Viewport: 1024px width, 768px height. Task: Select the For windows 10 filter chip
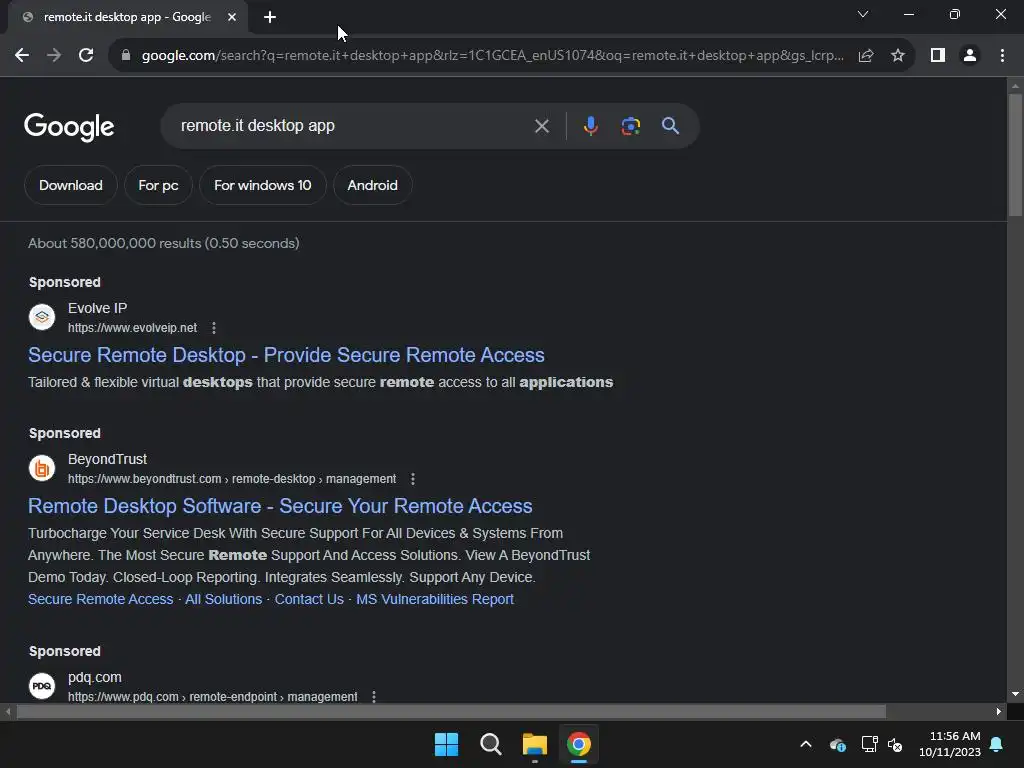click(x=263, y=185)
